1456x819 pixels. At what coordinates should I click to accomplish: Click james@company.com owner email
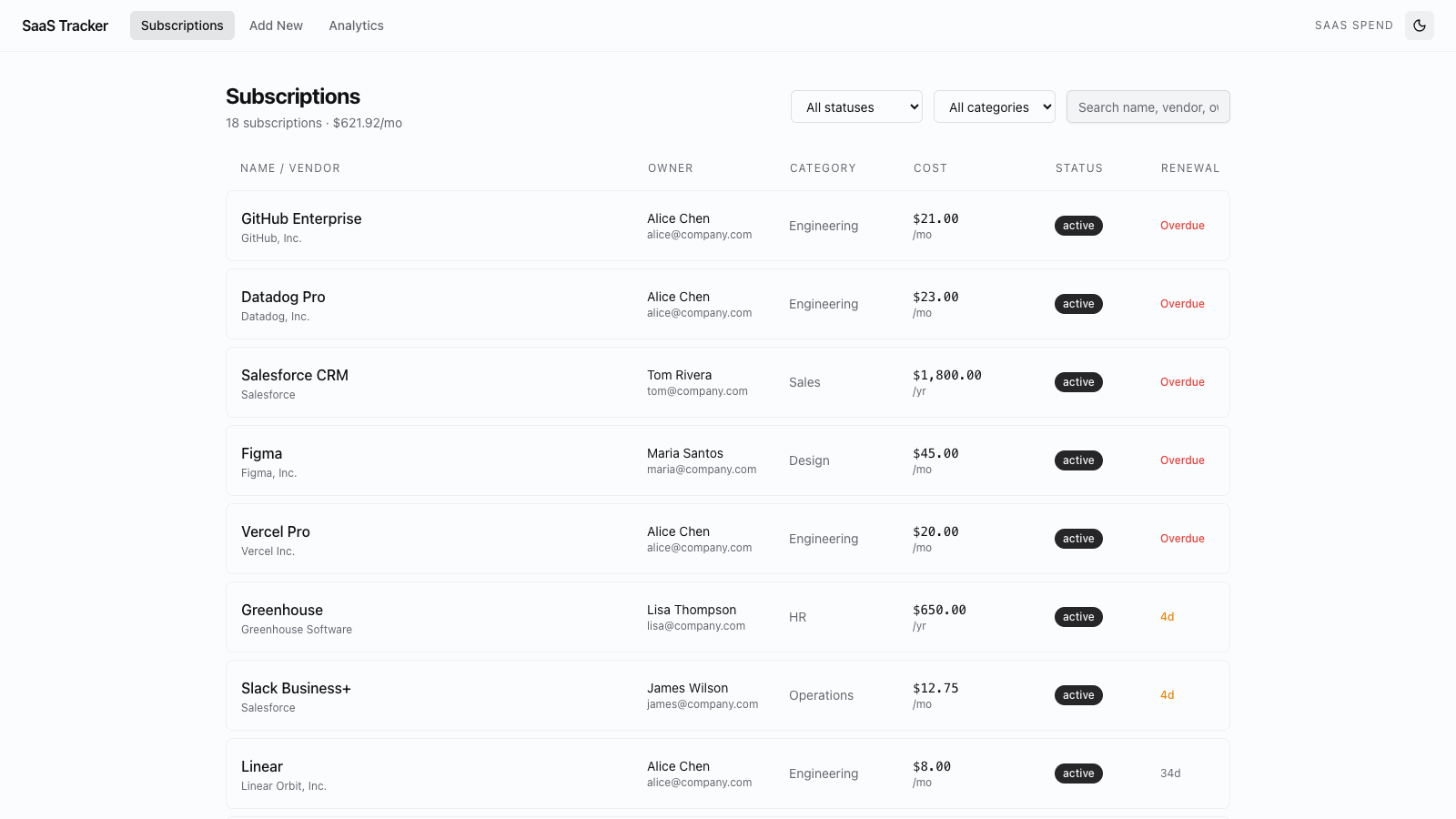(x=703, y=704)
